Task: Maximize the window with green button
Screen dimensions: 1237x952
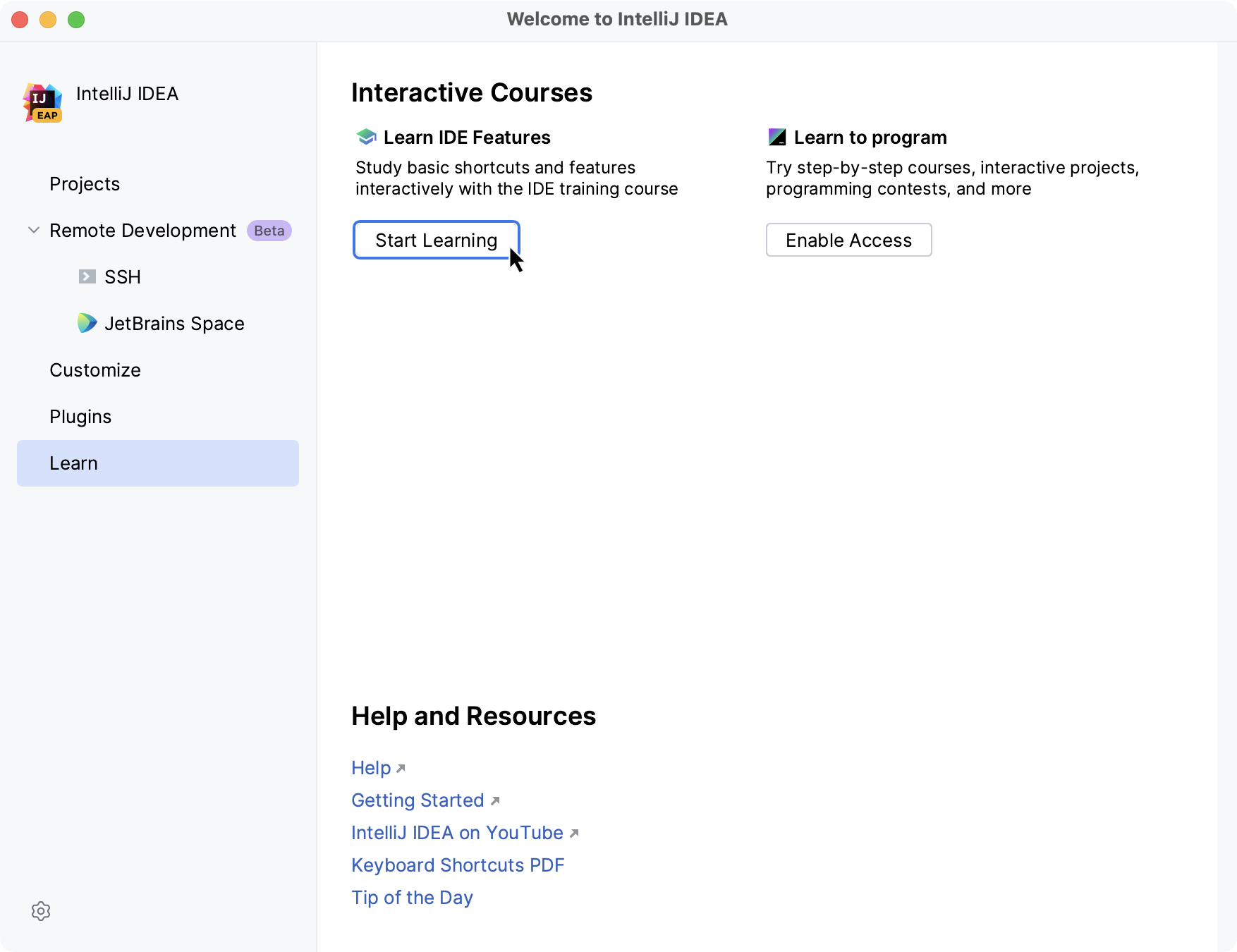Action: click(76, 20)
